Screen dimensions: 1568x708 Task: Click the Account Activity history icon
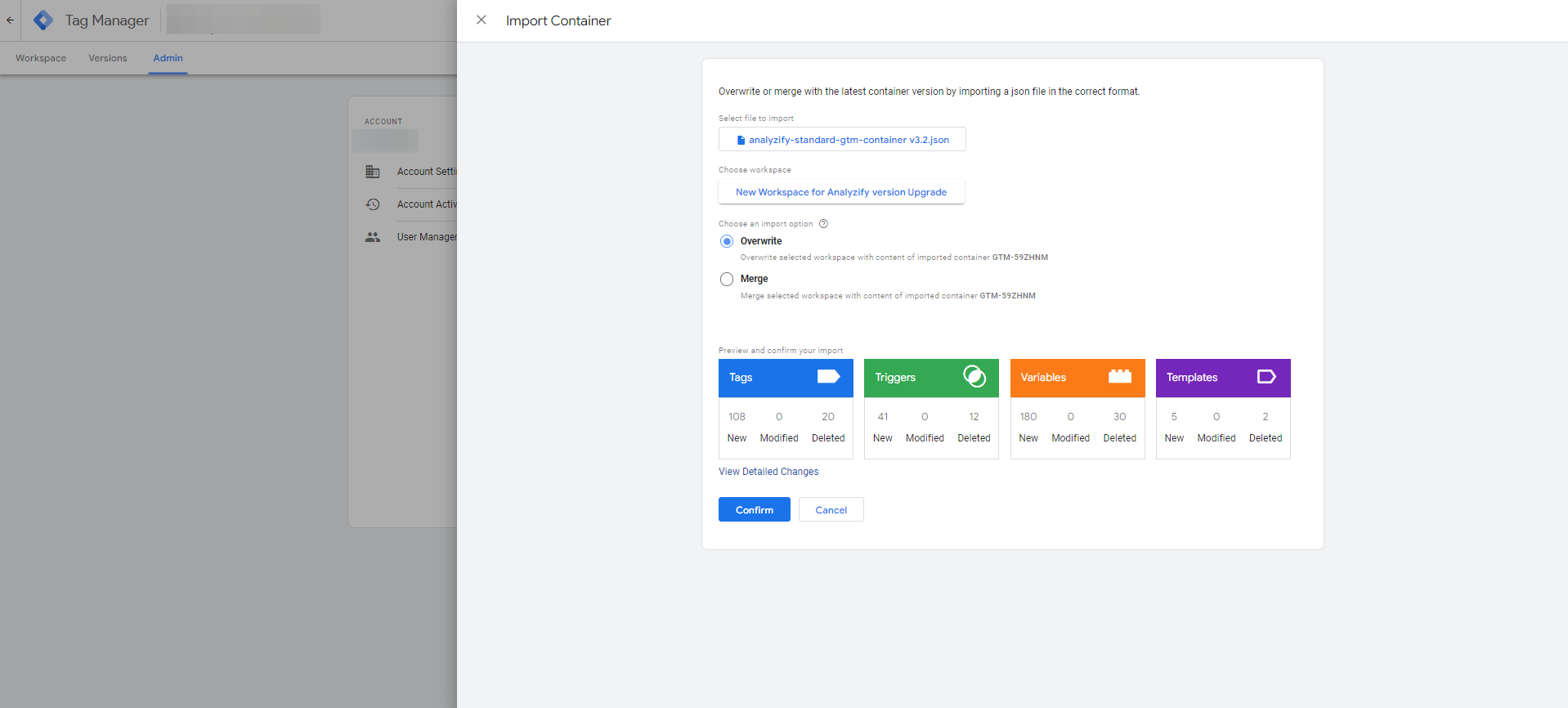[373, 204]
